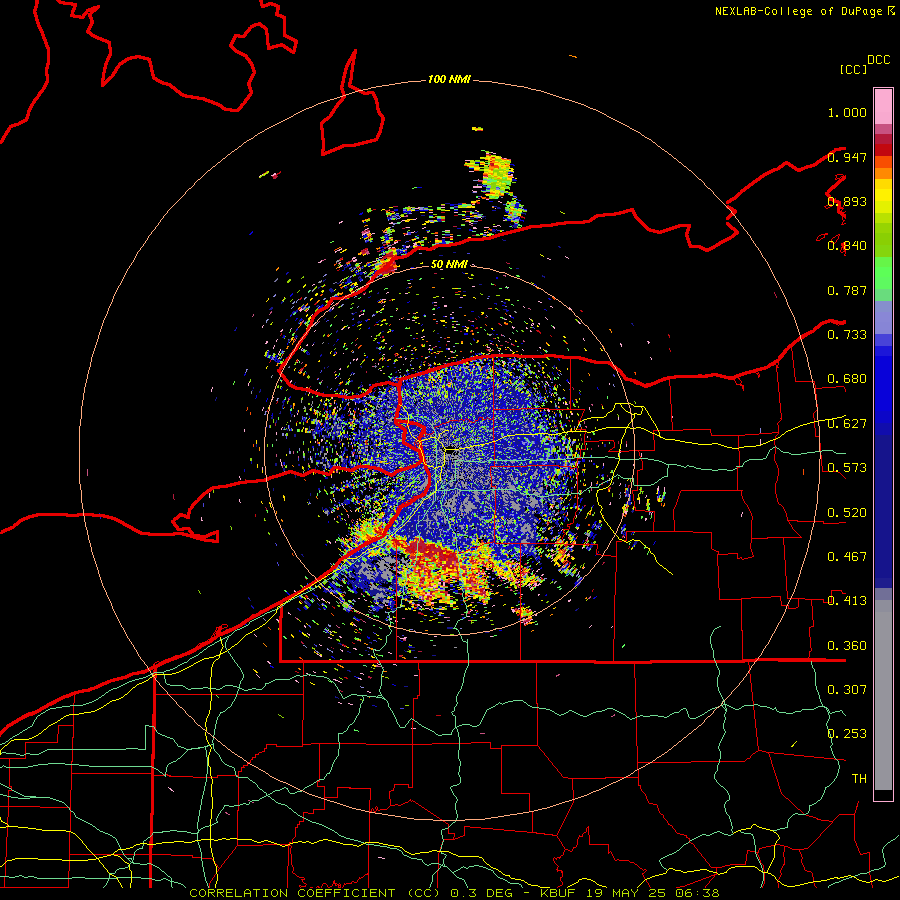Select the 0.787 value on the color scale
This screenshot has width=900, height=900.
847,290
